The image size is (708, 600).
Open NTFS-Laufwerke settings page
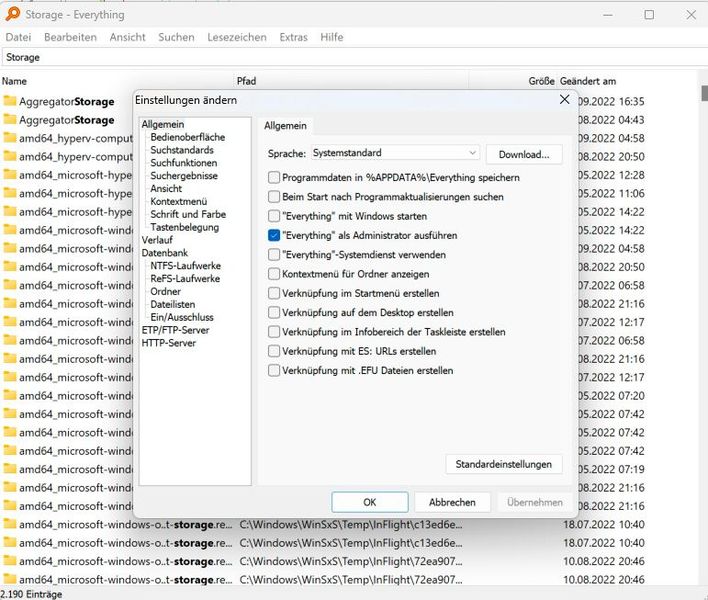[x=185, y=266]
